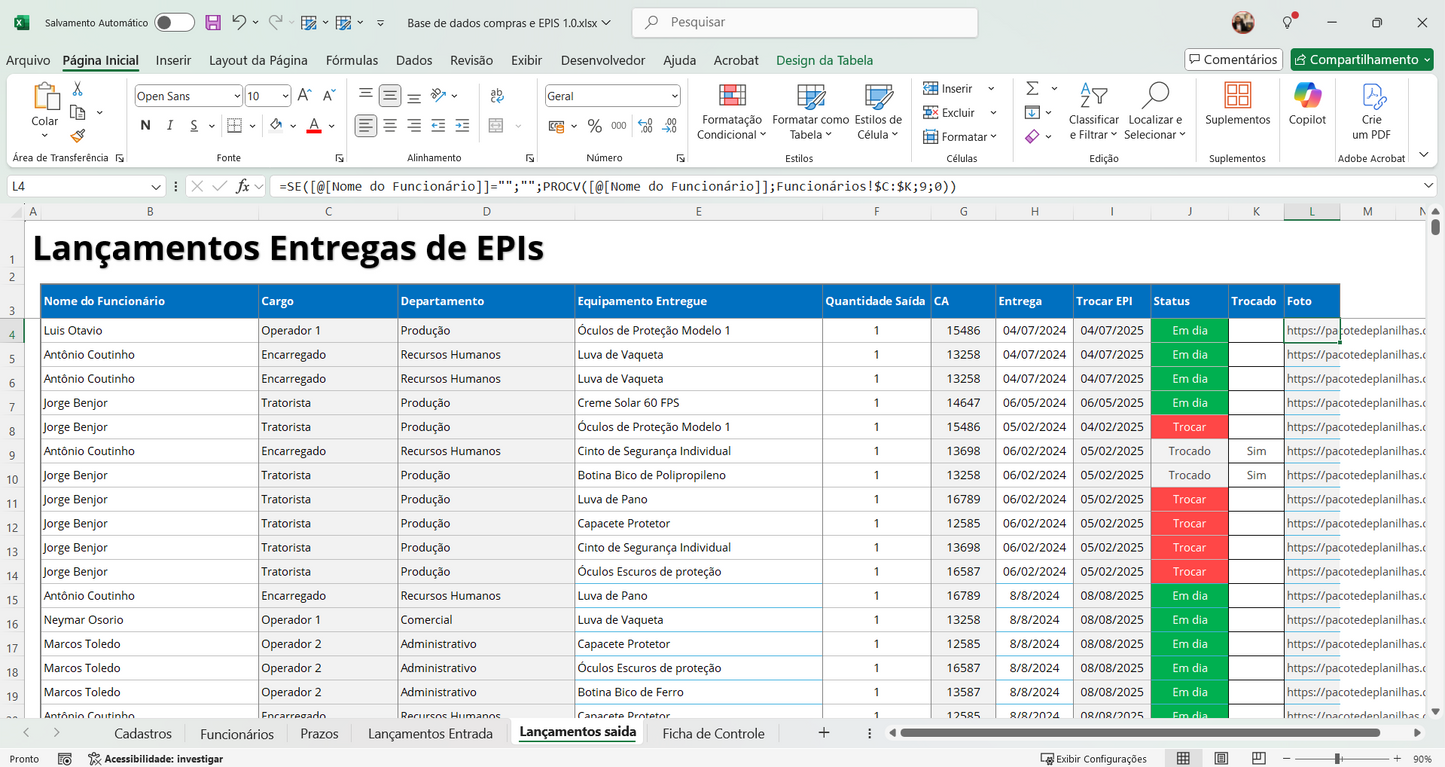Switch to the Fórmulas ribbon tab

coord(352,60)
